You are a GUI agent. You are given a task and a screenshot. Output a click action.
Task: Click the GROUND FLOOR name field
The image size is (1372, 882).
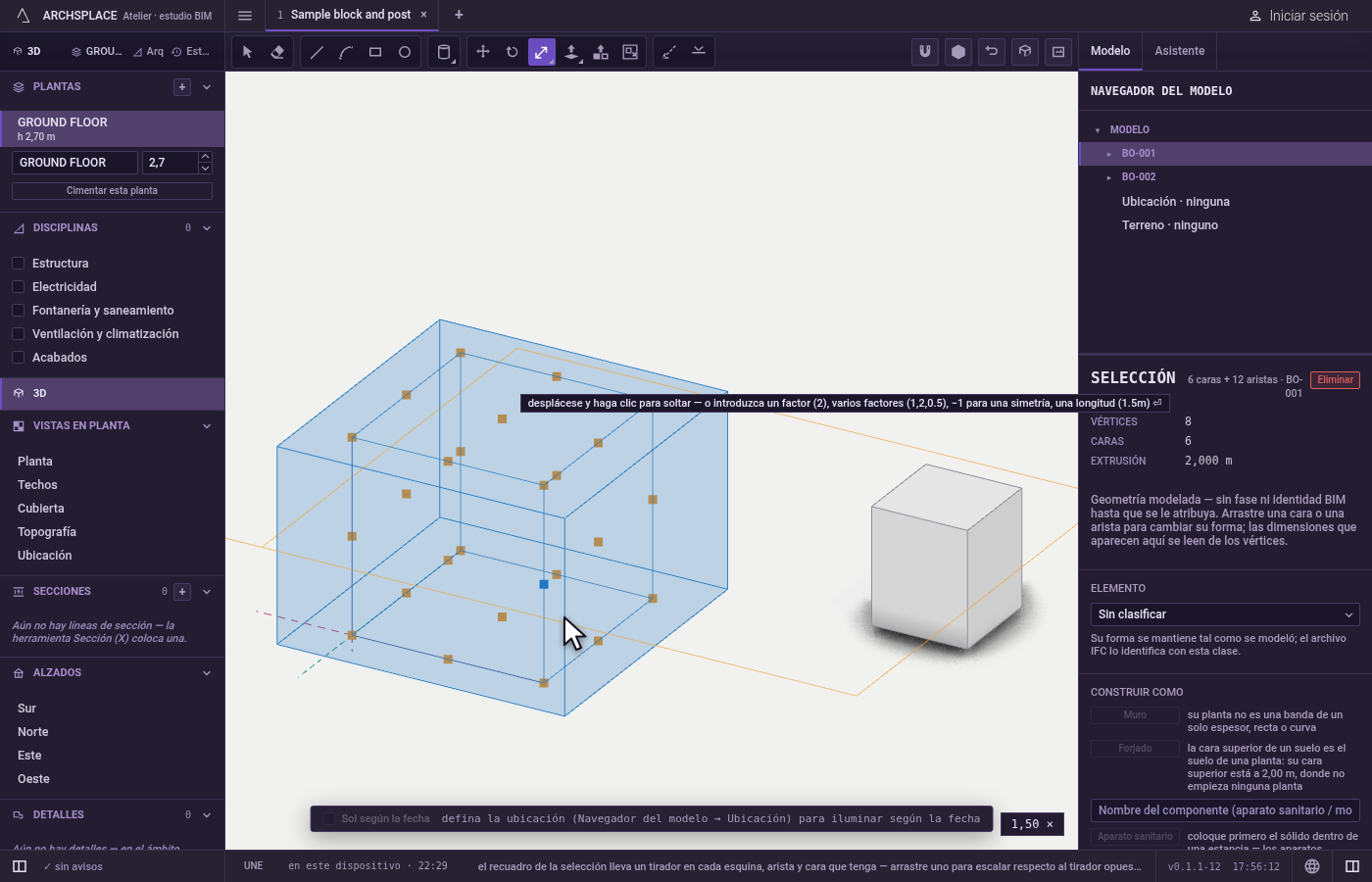tap(74, 163)
